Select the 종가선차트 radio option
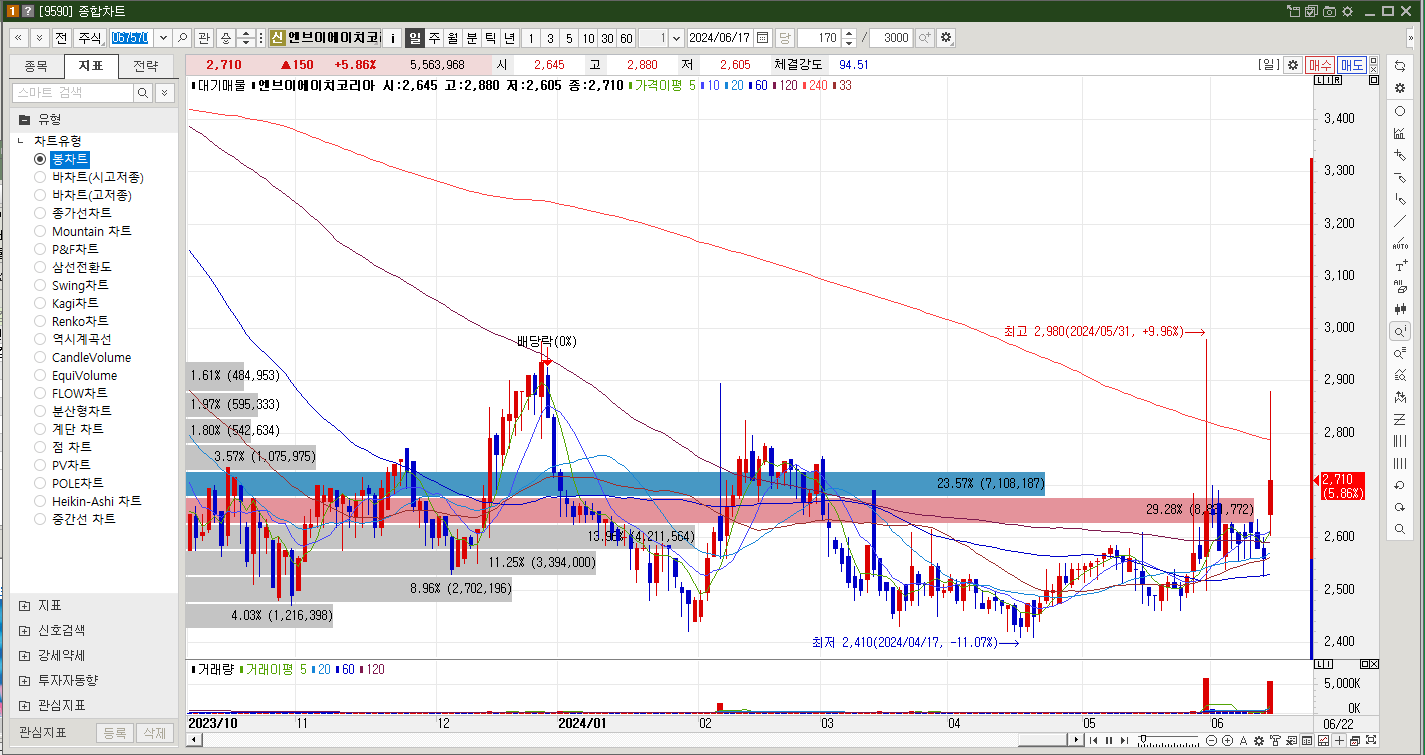 (40, 213)
